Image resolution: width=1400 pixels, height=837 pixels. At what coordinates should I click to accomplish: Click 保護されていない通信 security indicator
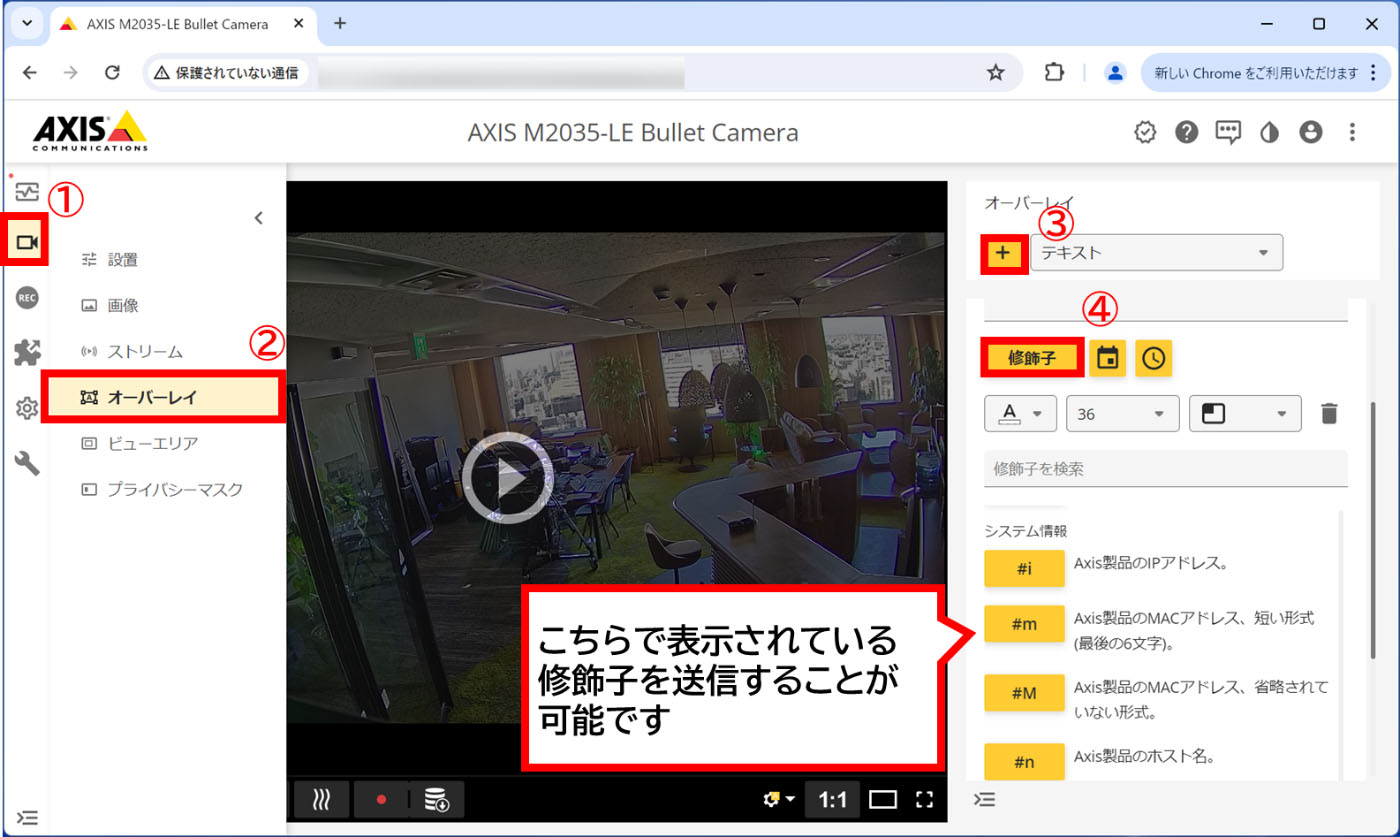click(226, 73)
